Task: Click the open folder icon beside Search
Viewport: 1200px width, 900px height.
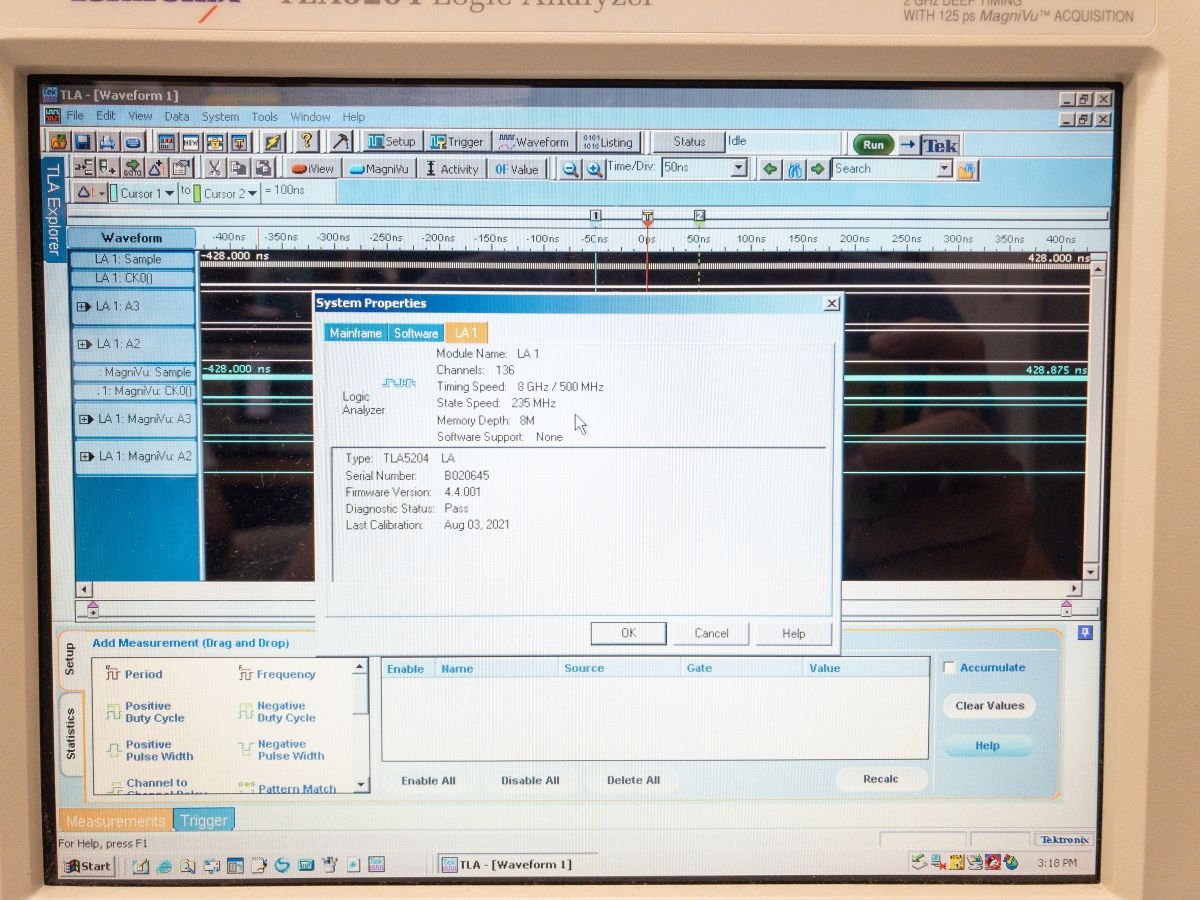Action: [966, 170]
